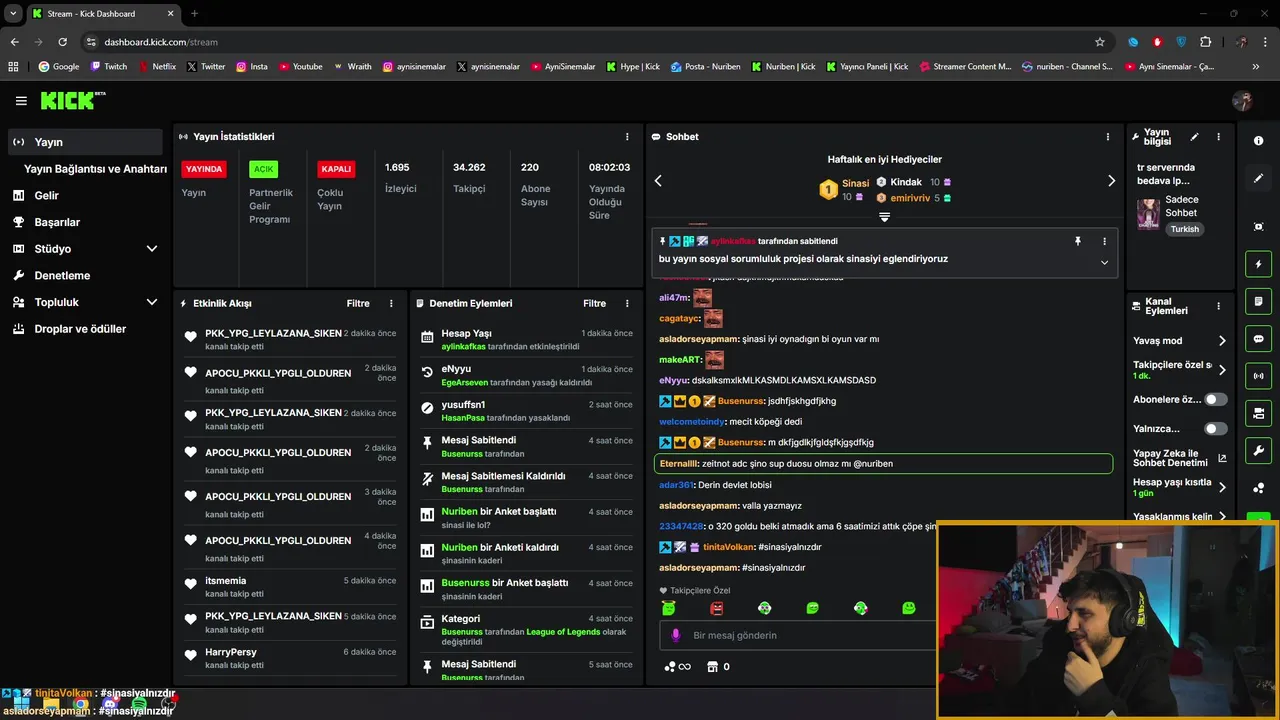1280x720 pixels.
Task: Open the hamburger menu next to Kick logo
Action: click(x=21, y=101)
